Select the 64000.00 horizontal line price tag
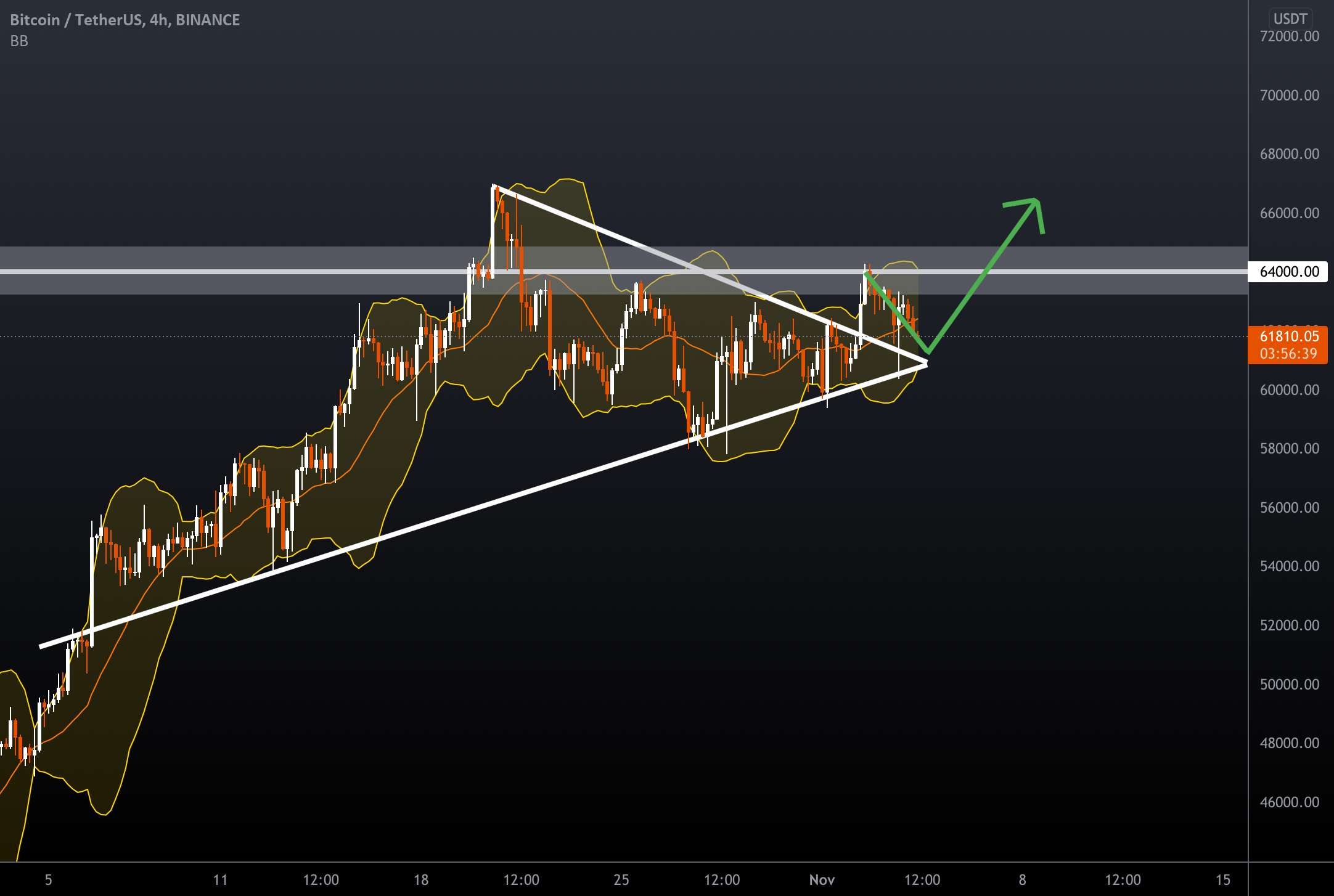This screenshot has height=896, width=1334. [1288, 272]
